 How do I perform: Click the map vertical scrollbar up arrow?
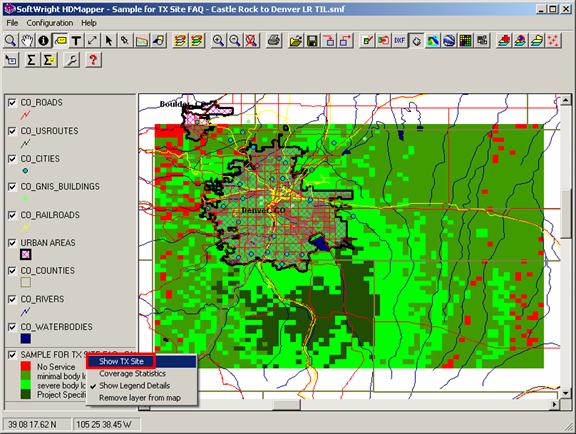pyautogui.click(x=566, y=100)
